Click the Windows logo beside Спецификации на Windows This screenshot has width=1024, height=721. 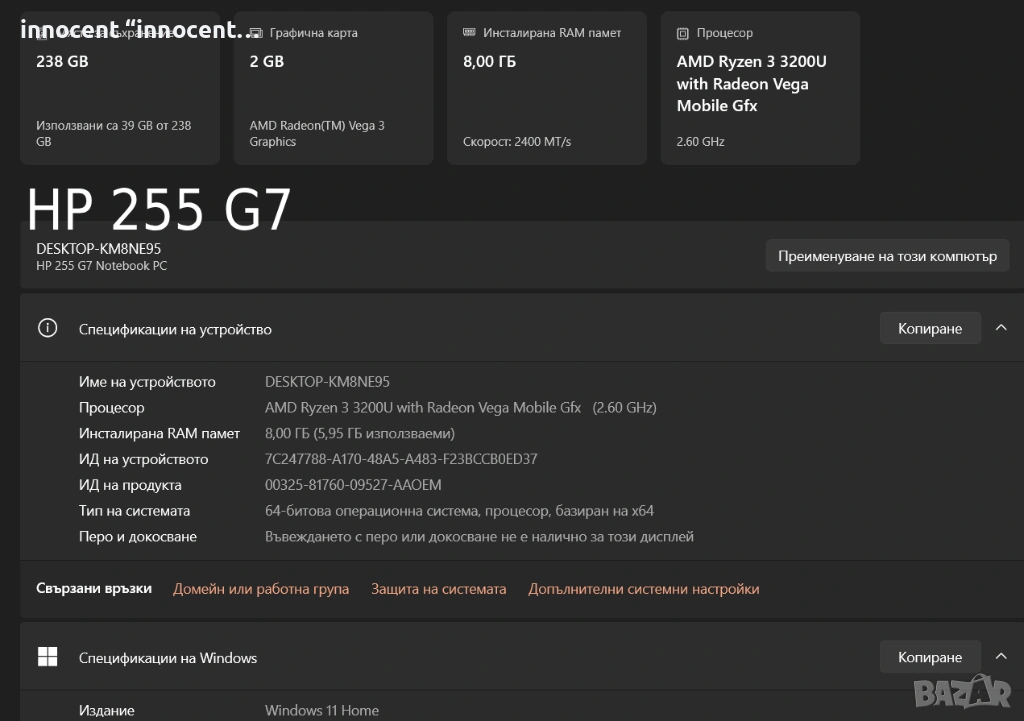[x=47, y=657]
